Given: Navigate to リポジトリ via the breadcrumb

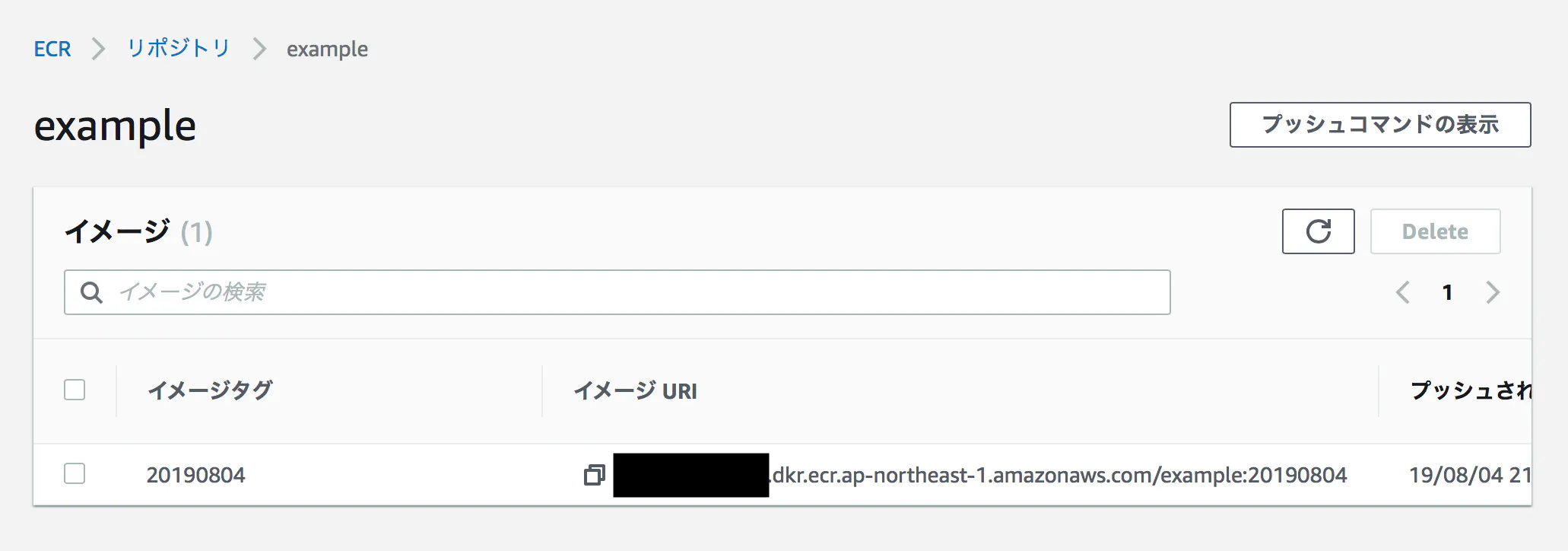Looking at the screenshot, I should coord(179,49).
